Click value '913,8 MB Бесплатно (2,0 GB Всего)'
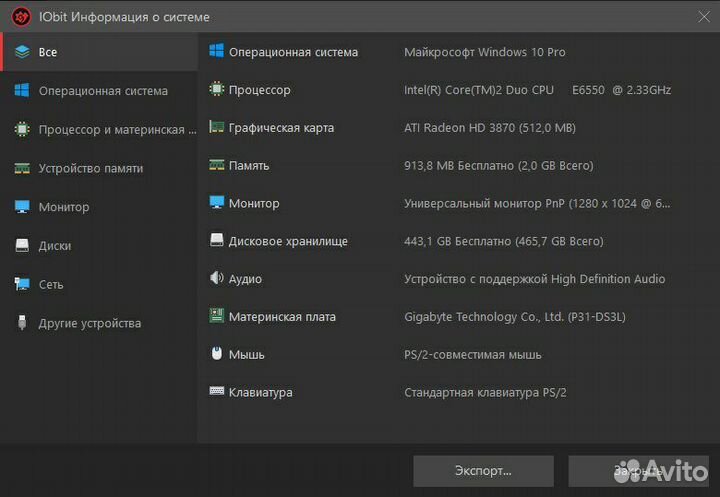720x497 pixels. click(x=498, y=165)
